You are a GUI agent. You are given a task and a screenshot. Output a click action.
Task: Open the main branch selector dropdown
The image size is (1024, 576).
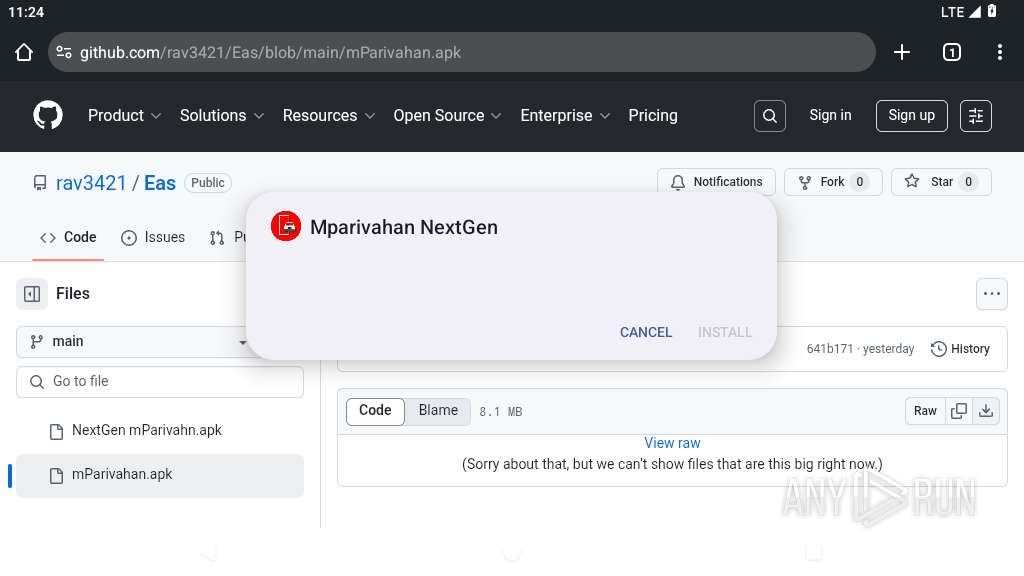click(134, 342)
